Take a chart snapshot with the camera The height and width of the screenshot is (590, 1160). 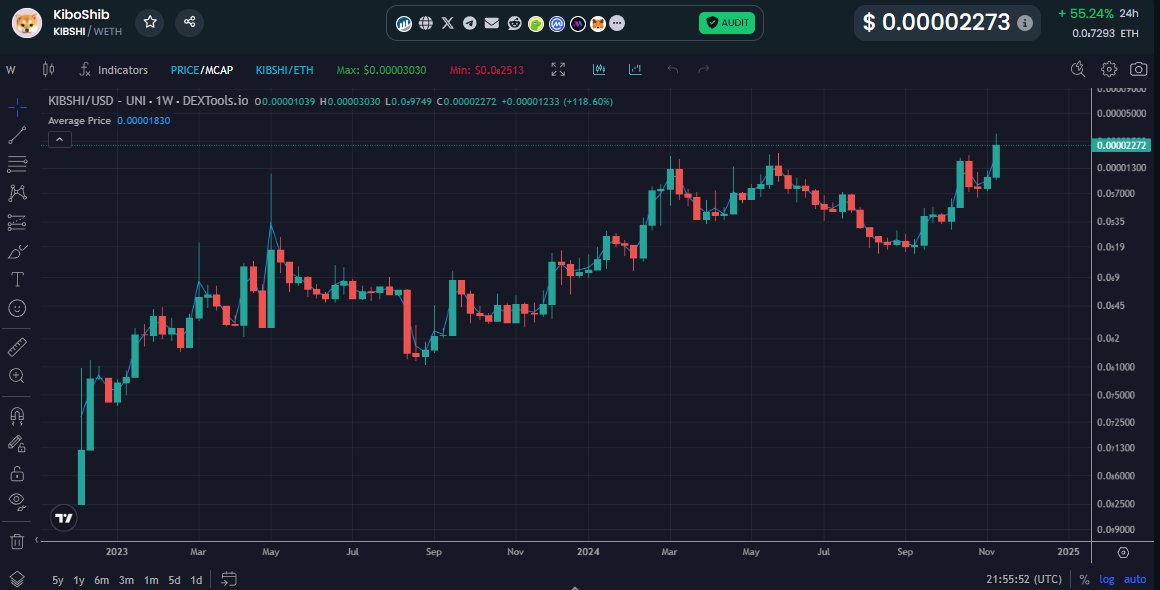tap(1139, 69)
